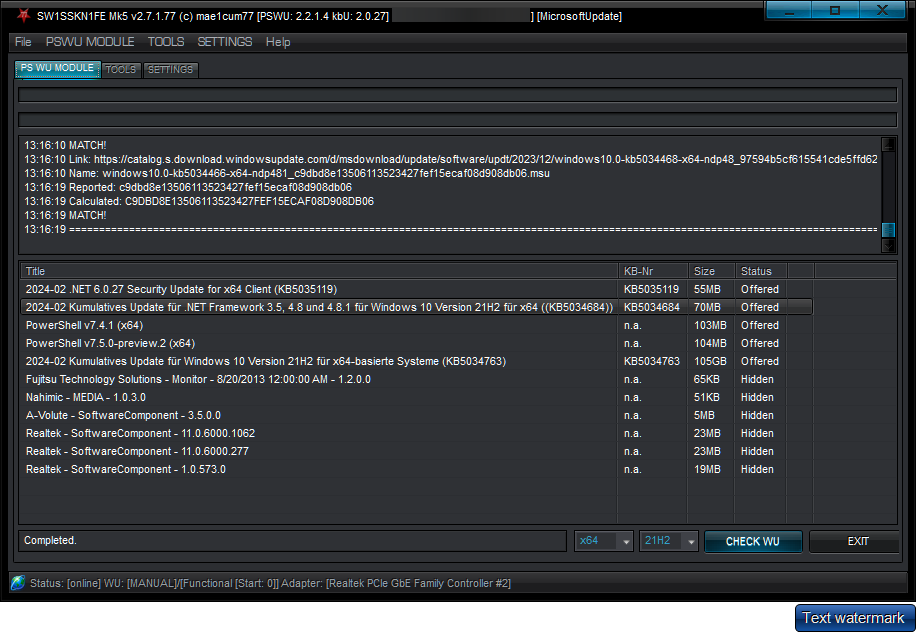This screenshot has height=632, width=916.
Task: Open the SETTINGS menu in menu bar
Action: [x=225, y=42]
